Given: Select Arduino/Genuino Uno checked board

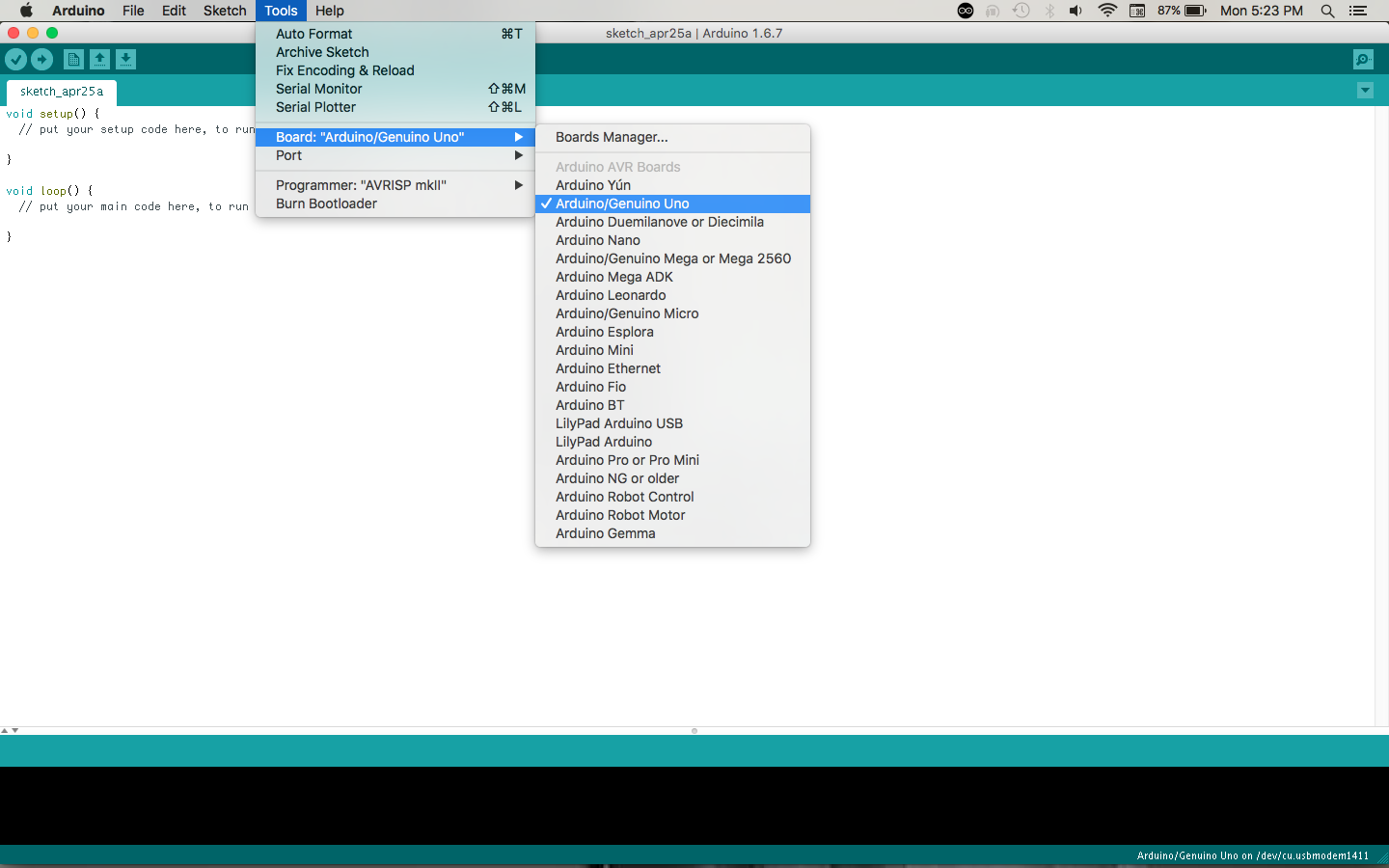Looking at the screenshot, I should [x=672, y=203].
